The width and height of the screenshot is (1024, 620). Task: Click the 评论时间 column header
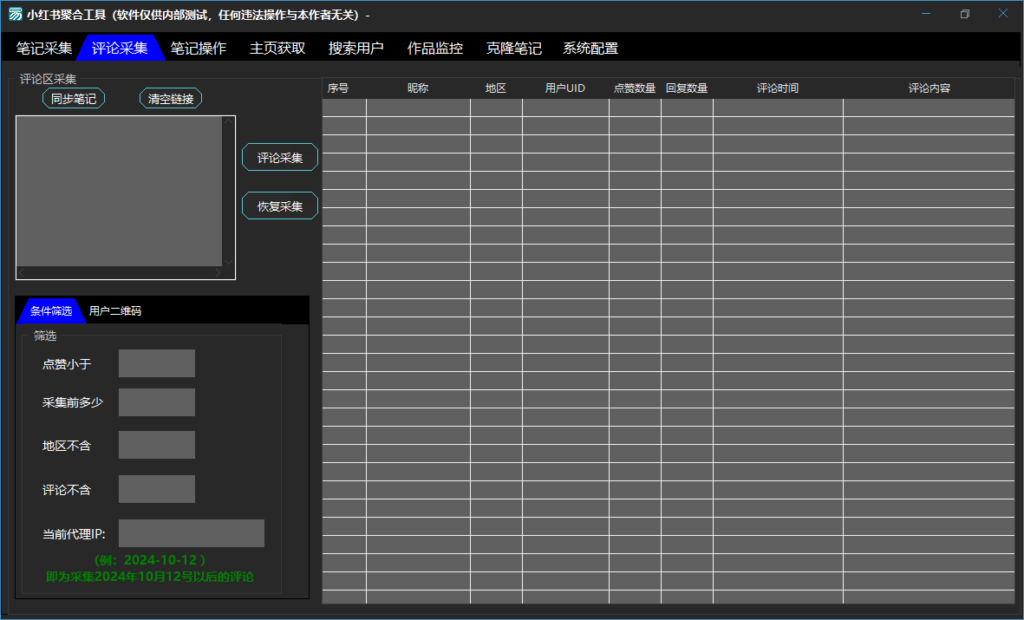point(778,88)
